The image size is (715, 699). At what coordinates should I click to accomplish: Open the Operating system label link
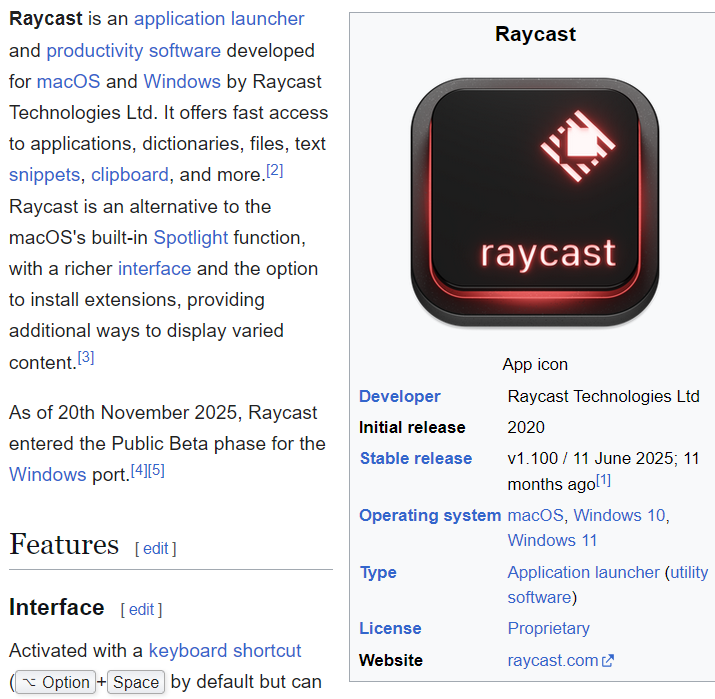430,515
